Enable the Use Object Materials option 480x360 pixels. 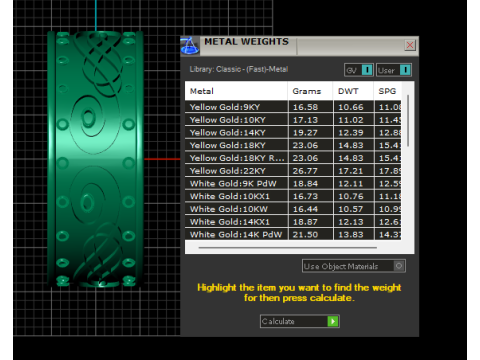pos(354,266)
